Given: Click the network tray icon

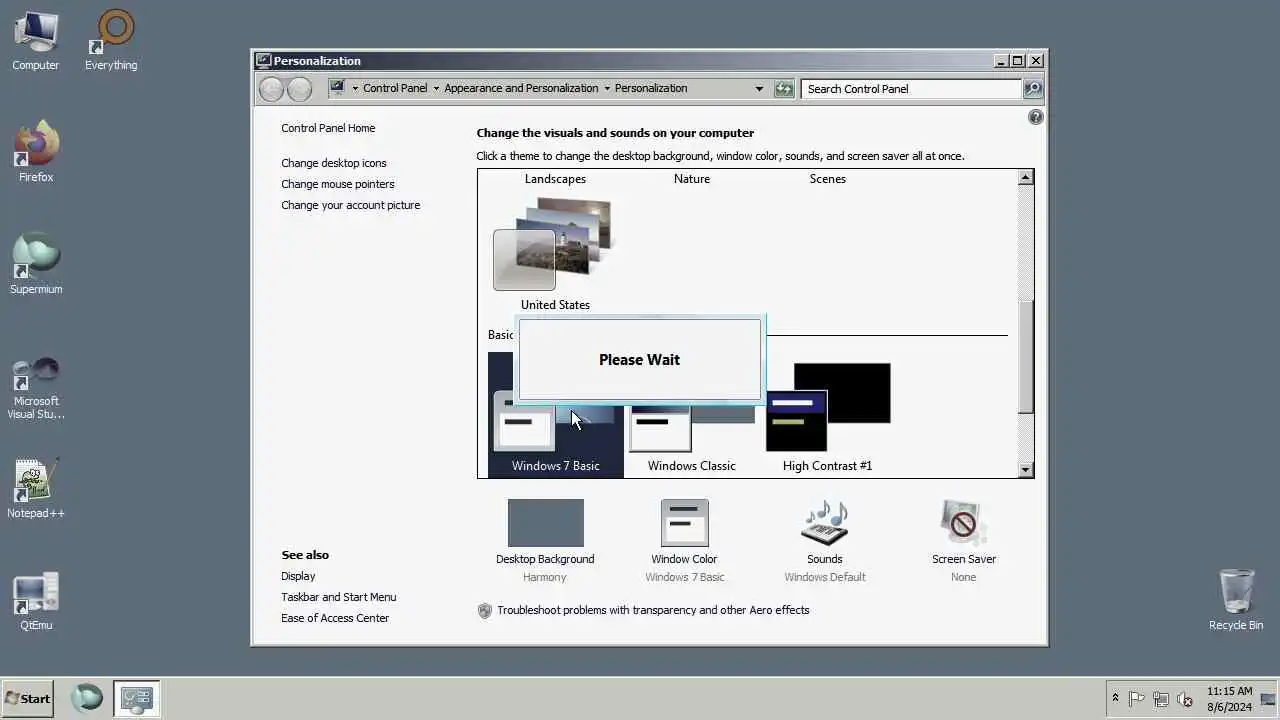Looking at the screenshot, I should [1161, 699].
